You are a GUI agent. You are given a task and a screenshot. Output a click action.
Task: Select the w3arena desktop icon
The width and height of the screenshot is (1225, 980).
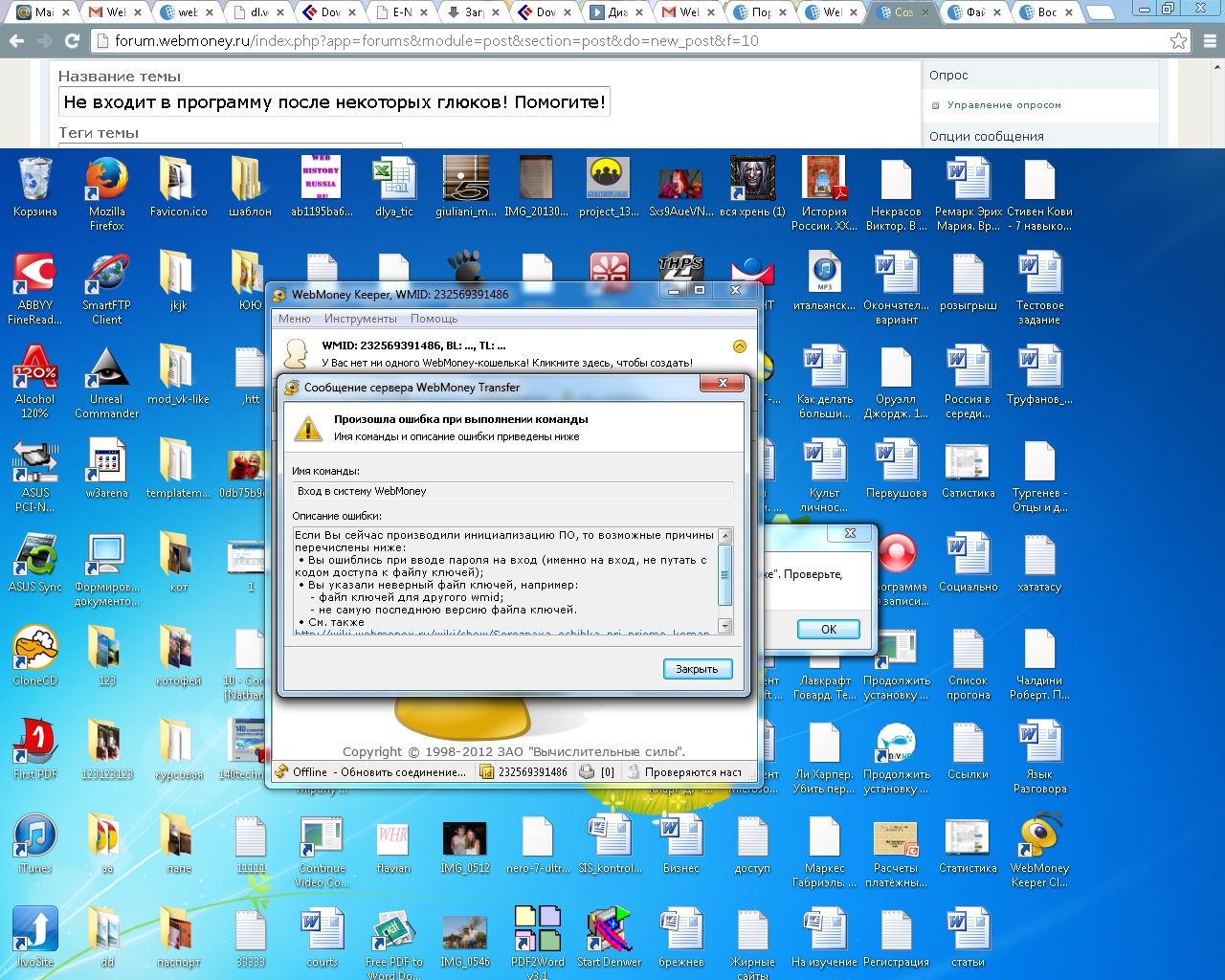coord(107,468)
